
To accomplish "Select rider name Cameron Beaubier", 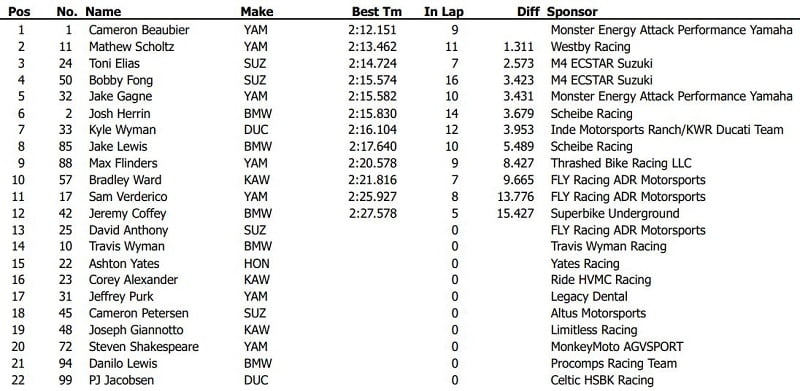I will (139, 30).
